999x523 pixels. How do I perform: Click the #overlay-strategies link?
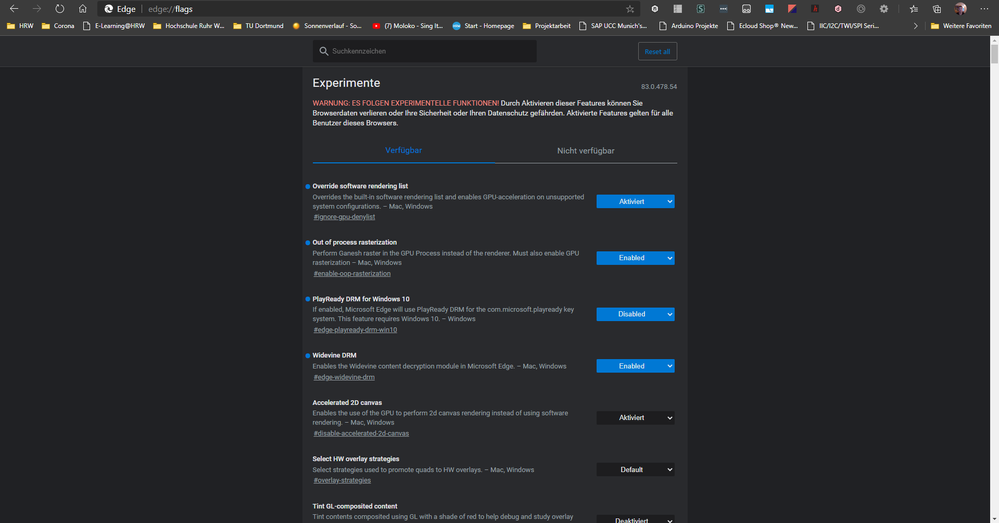(x=342, y=480)
